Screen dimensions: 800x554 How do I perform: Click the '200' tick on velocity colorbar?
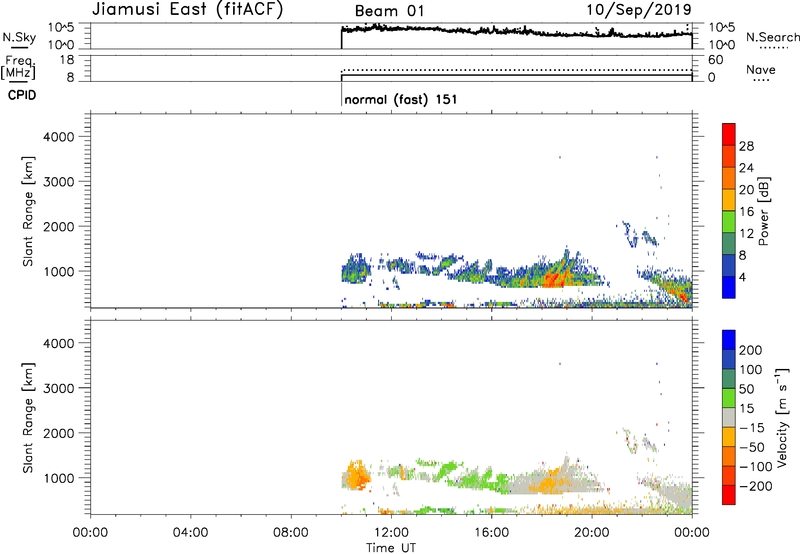click(x=751, y=350)
